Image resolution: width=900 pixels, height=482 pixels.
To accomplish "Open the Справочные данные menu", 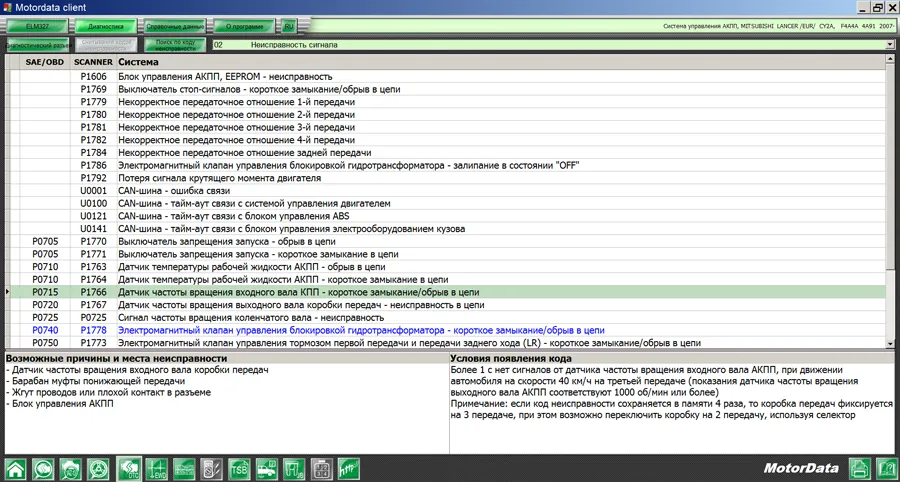I will 175,26.
